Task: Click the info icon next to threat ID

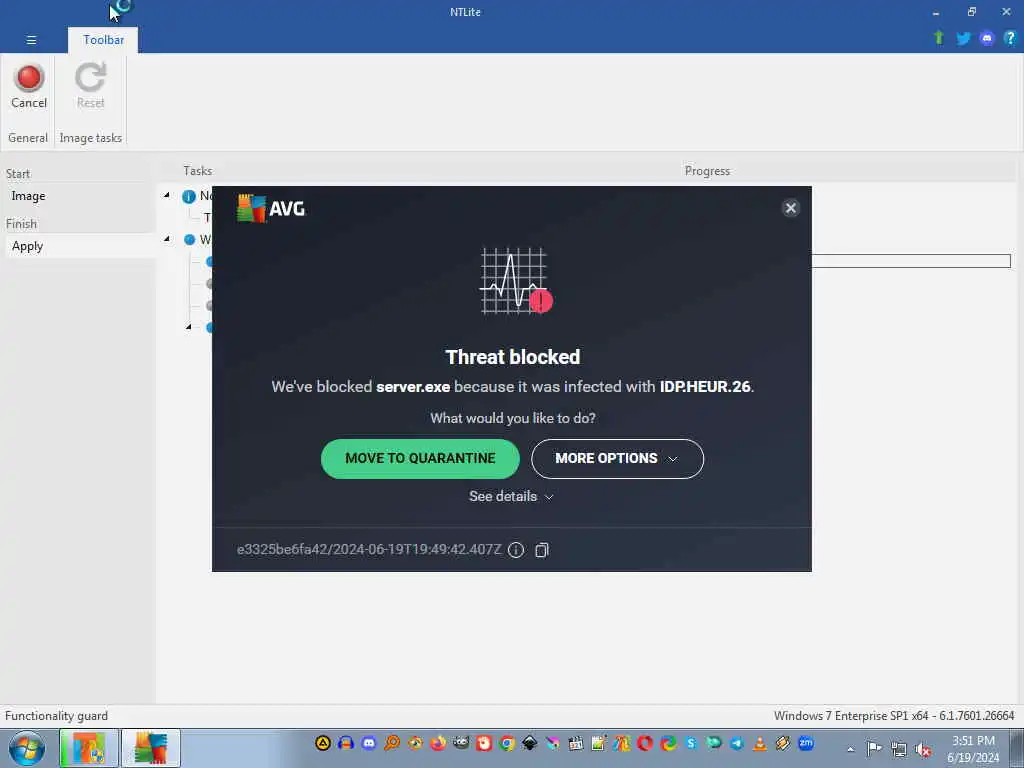Action: tap(516, 550)
